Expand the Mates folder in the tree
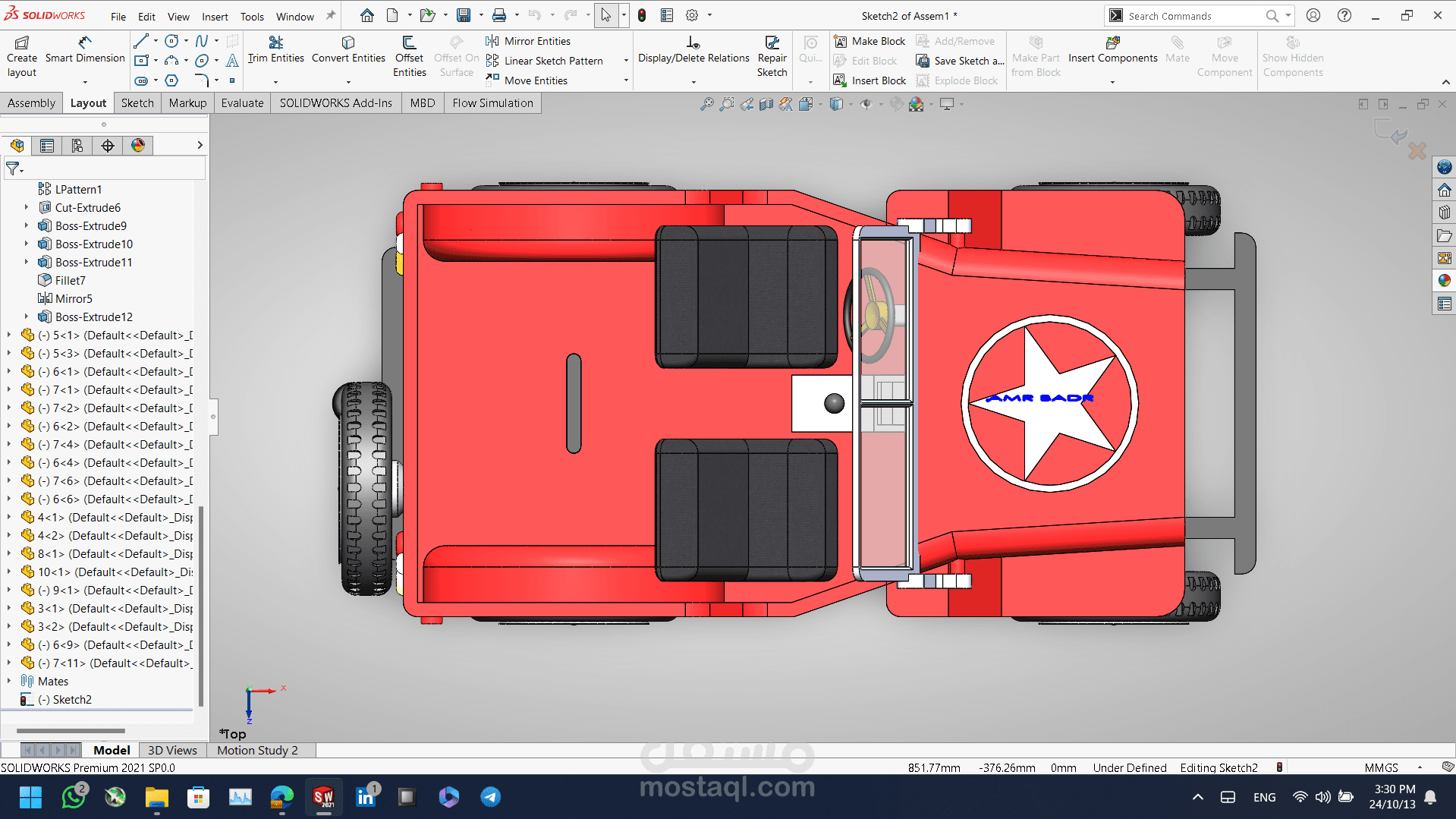 pos(9,682)
